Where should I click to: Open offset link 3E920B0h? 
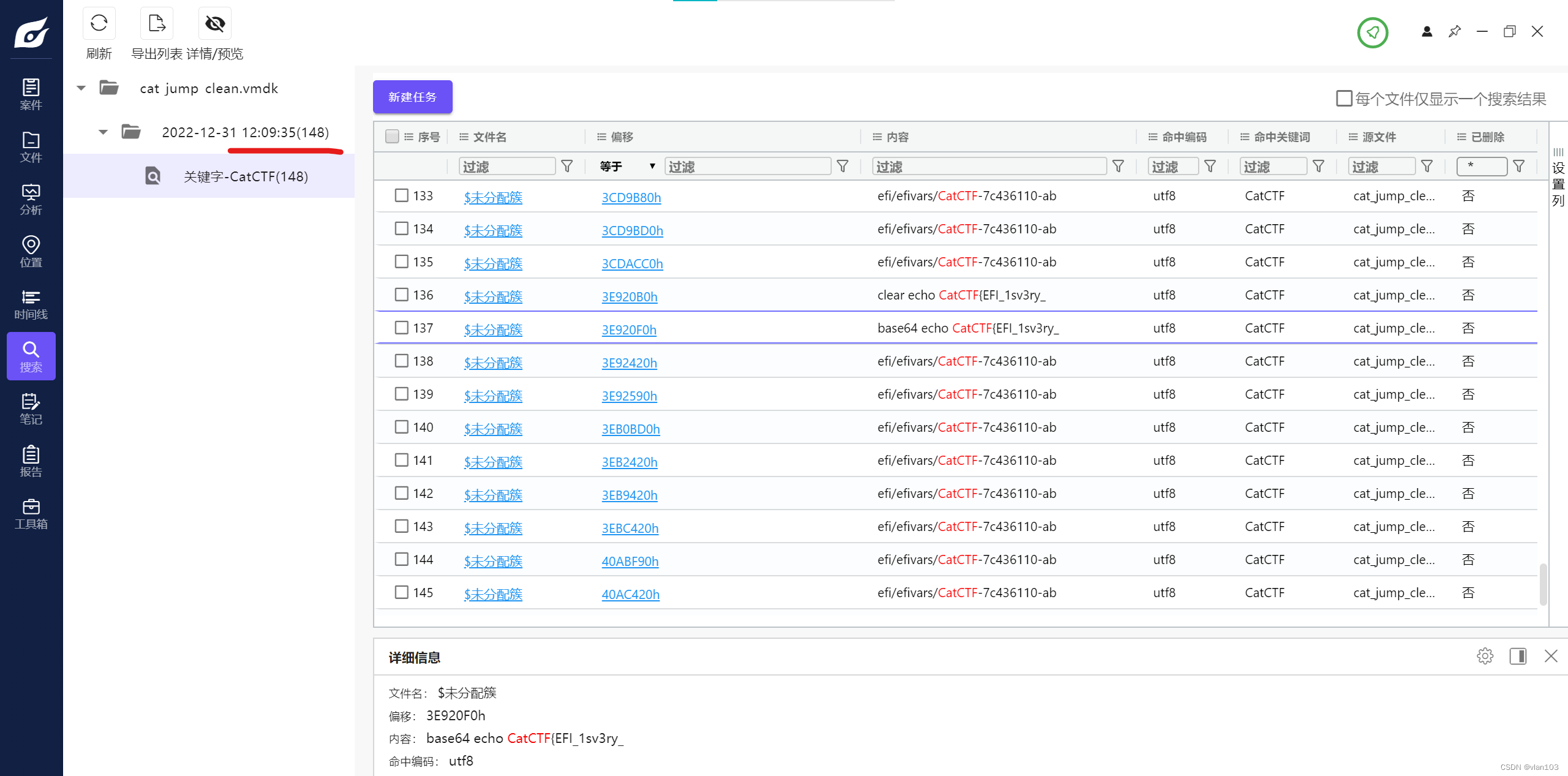629,297
